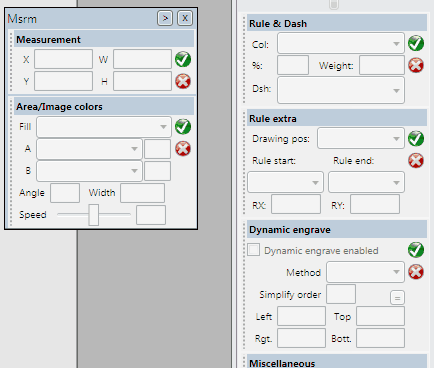Cancel Dynamic engrave changes red cross
Screen dimensions: 434x368
click(416, 272)
